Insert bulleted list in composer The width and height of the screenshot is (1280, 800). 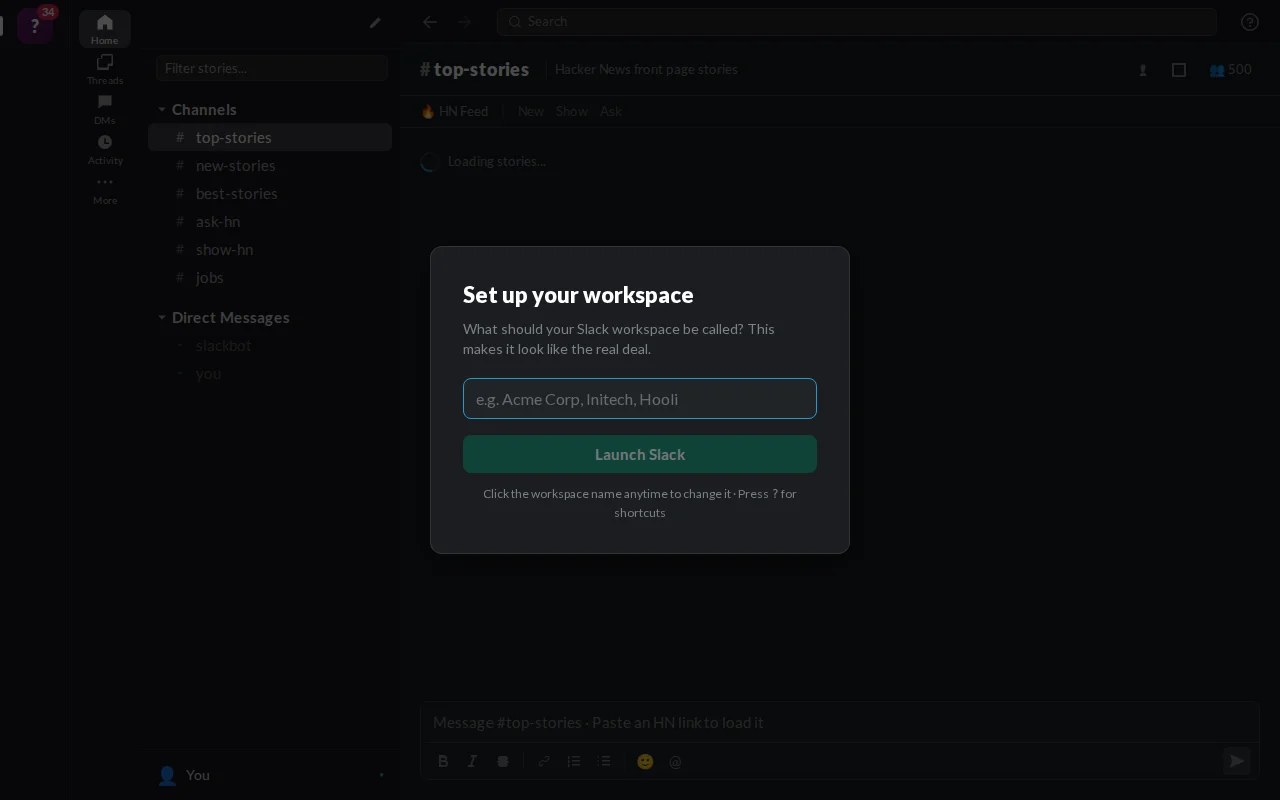point(604,761)
